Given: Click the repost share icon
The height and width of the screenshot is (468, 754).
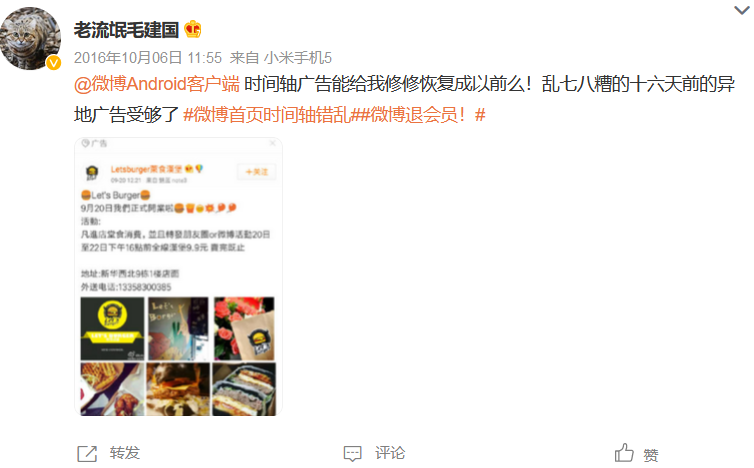Looking at the screenshot, I should click(87, 454).
